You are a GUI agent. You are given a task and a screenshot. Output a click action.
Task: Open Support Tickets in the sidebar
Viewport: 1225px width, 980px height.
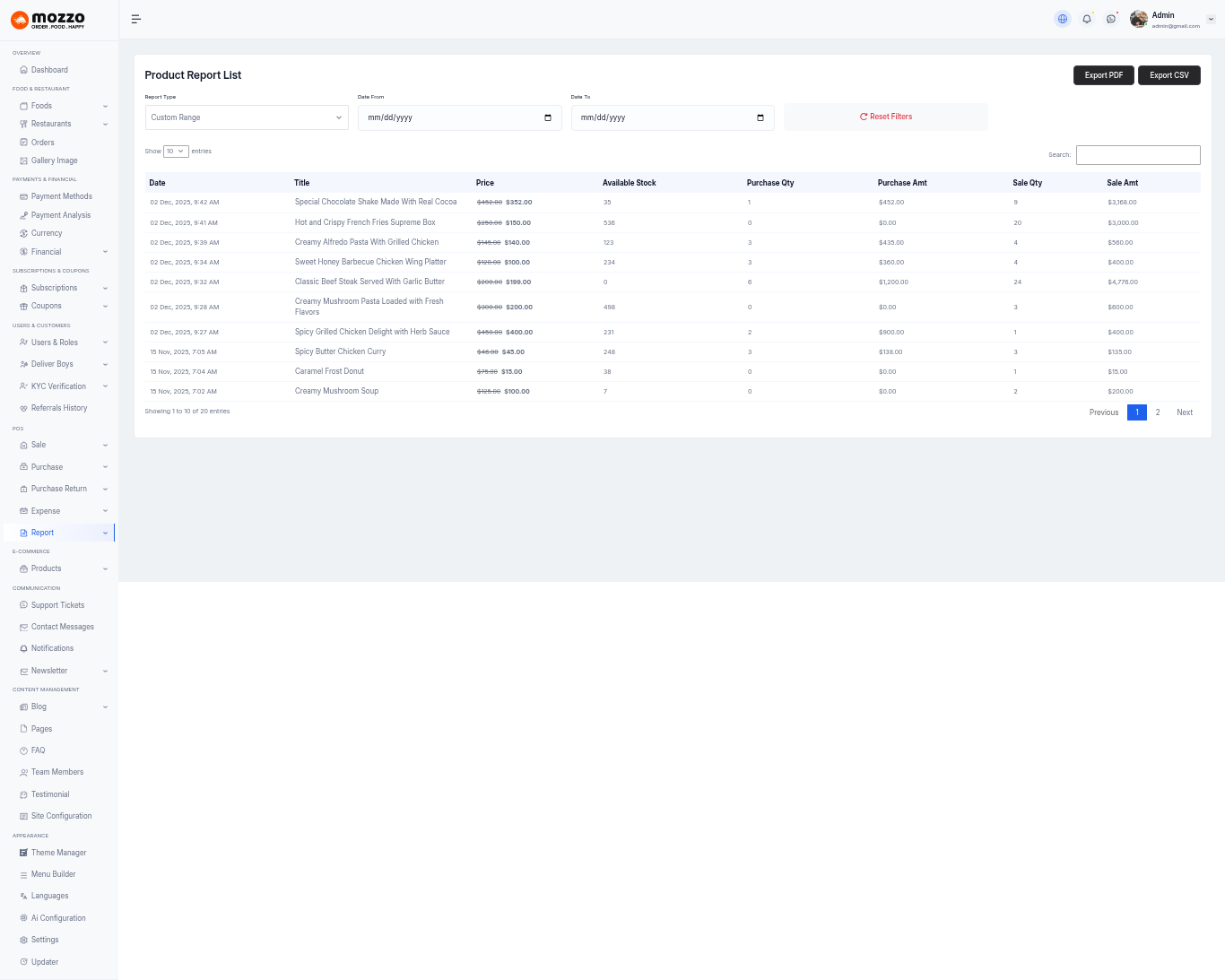click(x=57, y=605)
